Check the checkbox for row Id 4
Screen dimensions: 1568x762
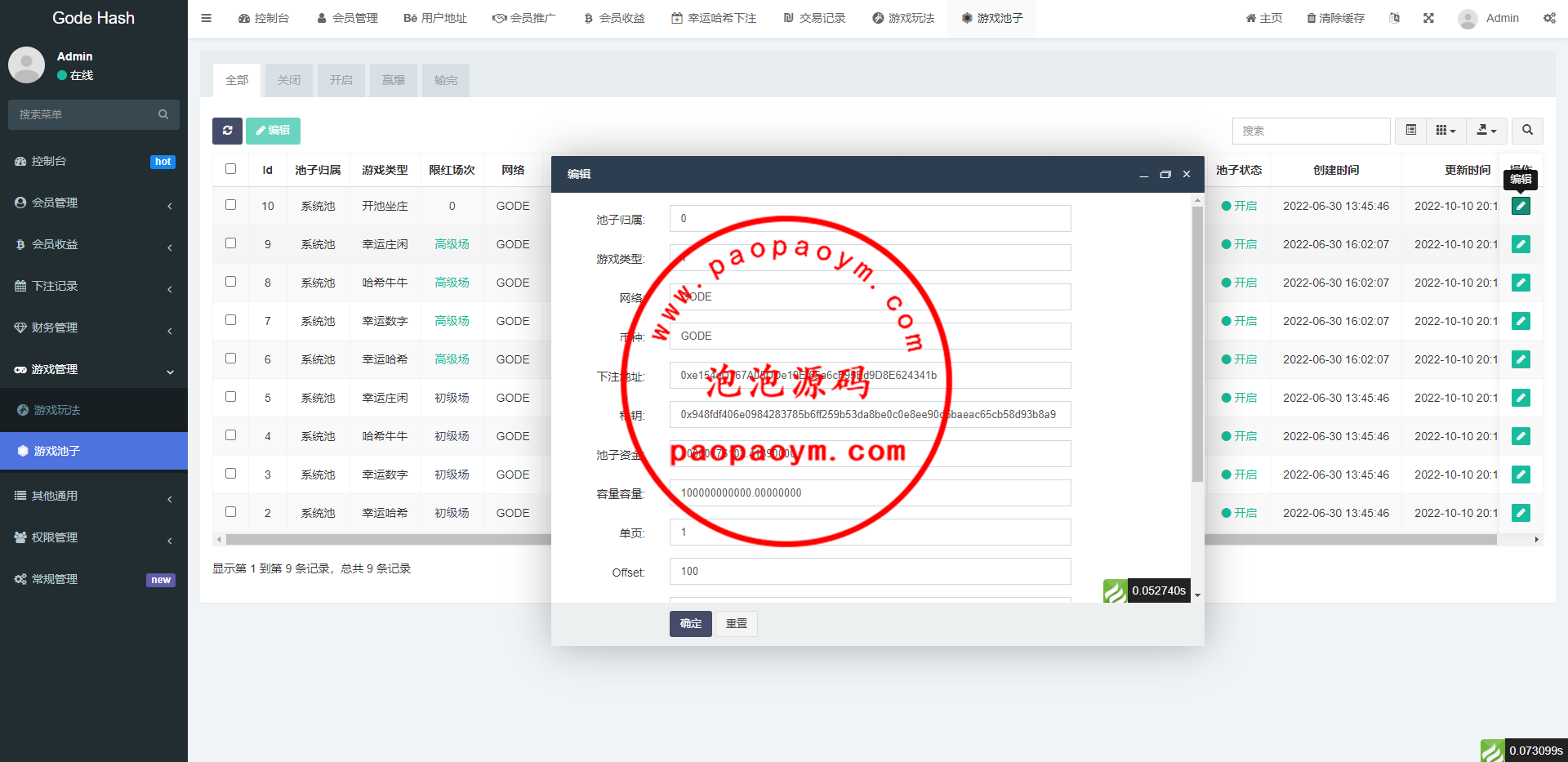(230, 435)
